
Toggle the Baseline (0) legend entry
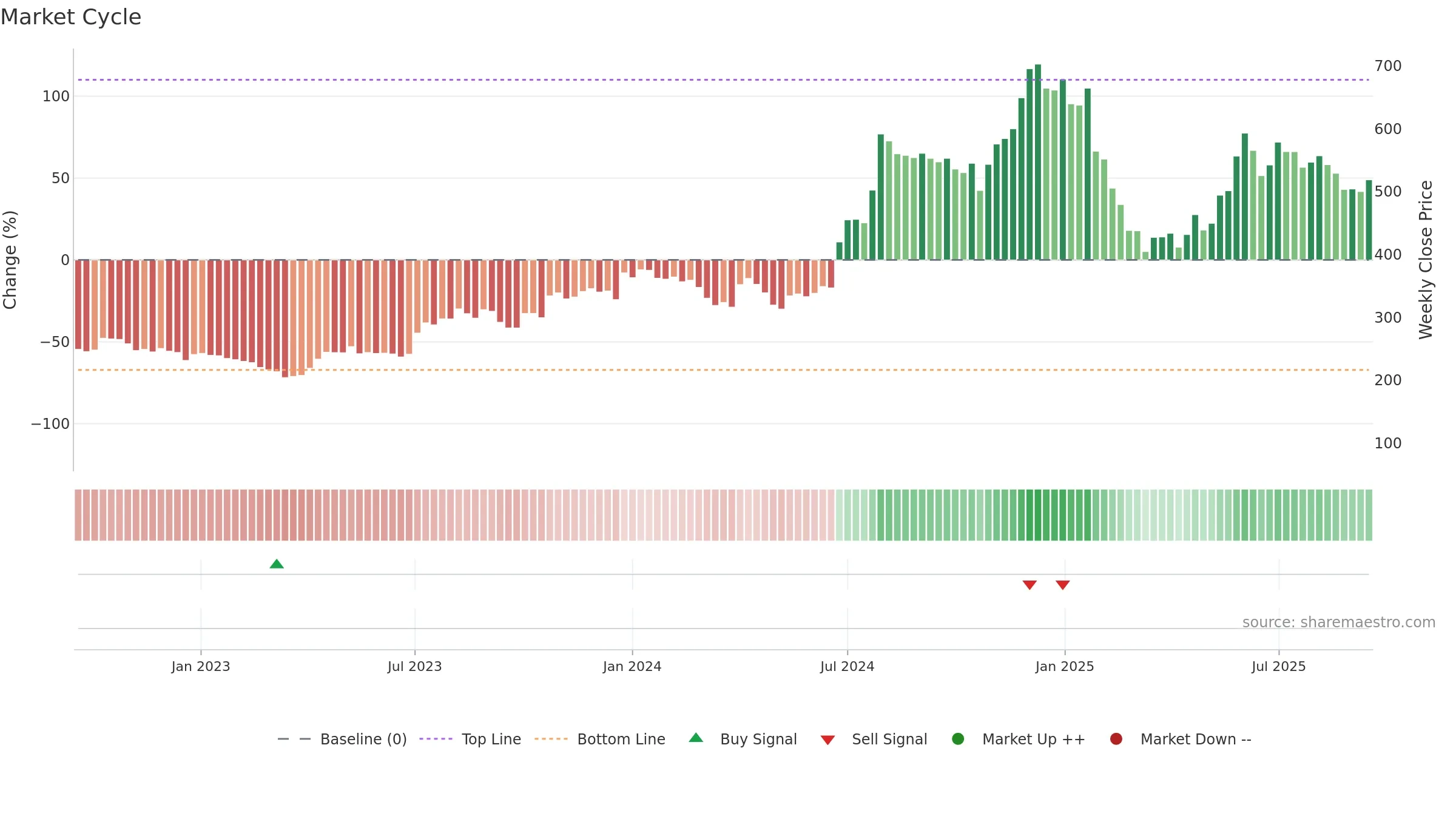(x=342, y=739)
